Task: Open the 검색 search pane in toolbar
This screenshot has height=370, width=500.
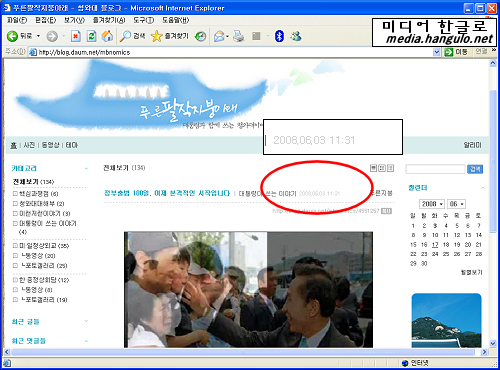Action: coord(132,36)
